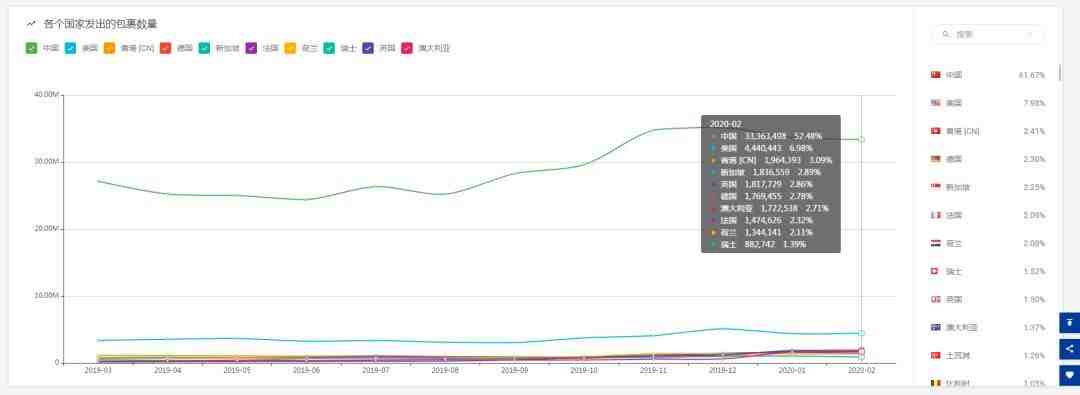Click the scroll-to-top floating button
1080x395 pixels.
1070,323
